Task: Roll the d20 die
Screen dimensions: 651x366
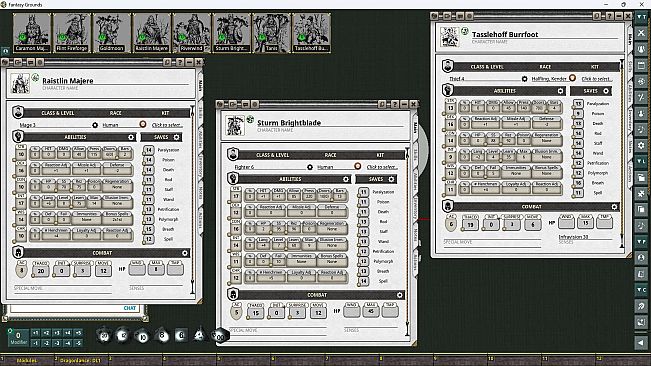Action: pos(104,335)
